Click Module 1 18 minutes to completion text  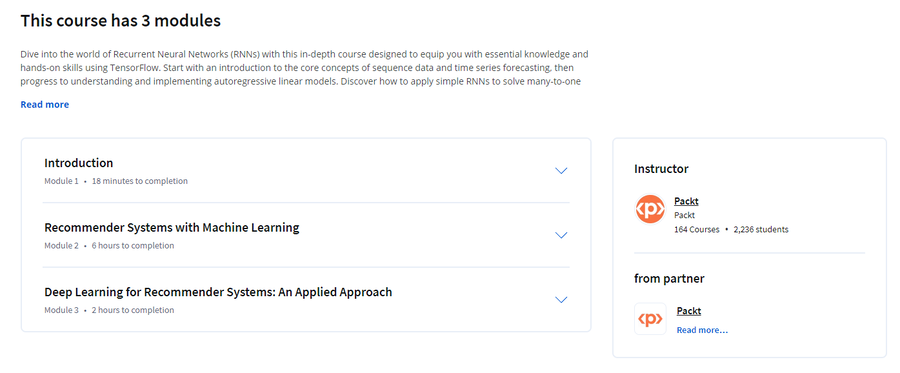(116, 181)
